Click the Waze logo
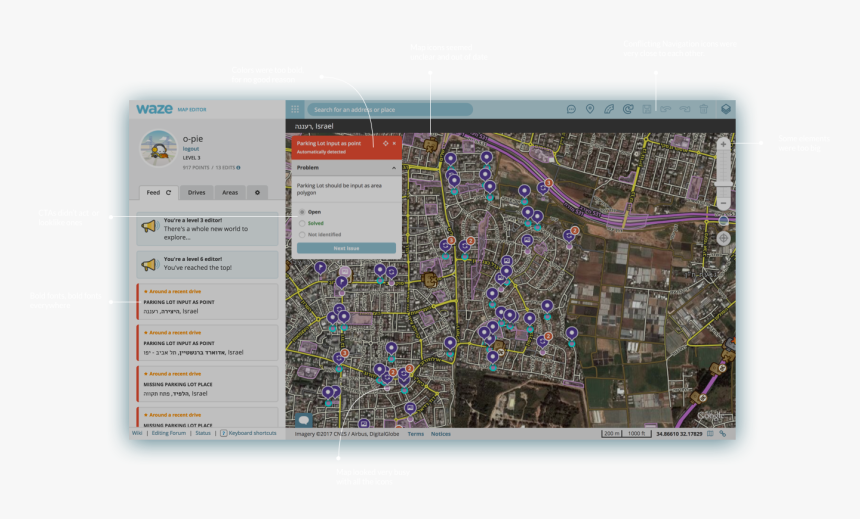 tap(155, 109)
